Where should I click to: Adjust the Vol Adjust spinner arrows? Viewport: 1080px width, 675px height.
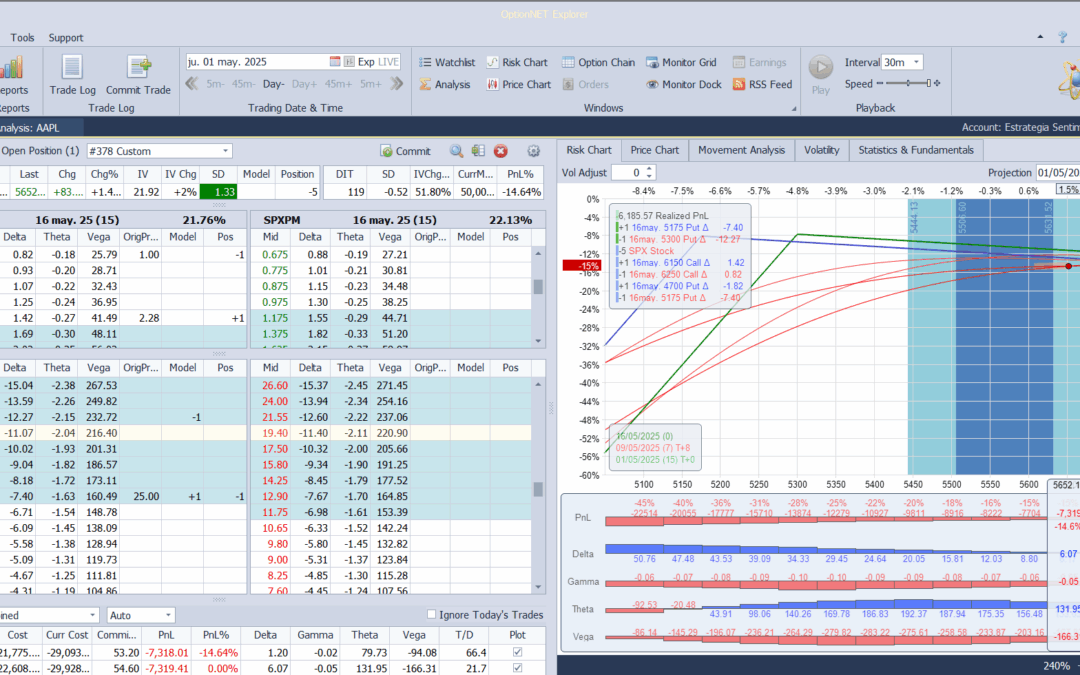650,172
